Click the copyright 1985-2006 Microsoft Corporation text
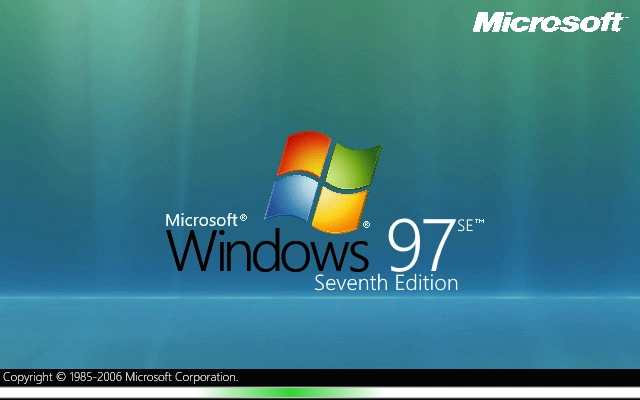The width and height of the screenshot is (640, 400). click(120, 377)
